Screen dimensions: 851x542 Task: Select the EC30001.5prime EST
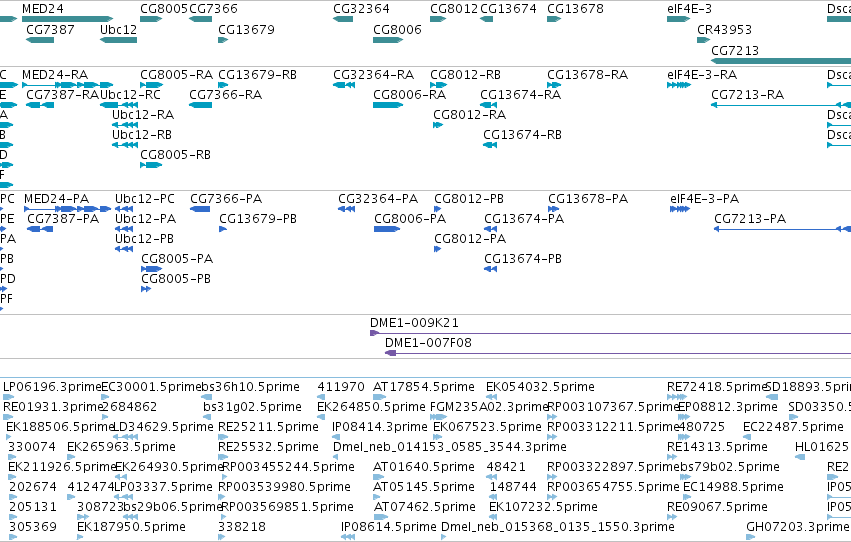point(107,397)
